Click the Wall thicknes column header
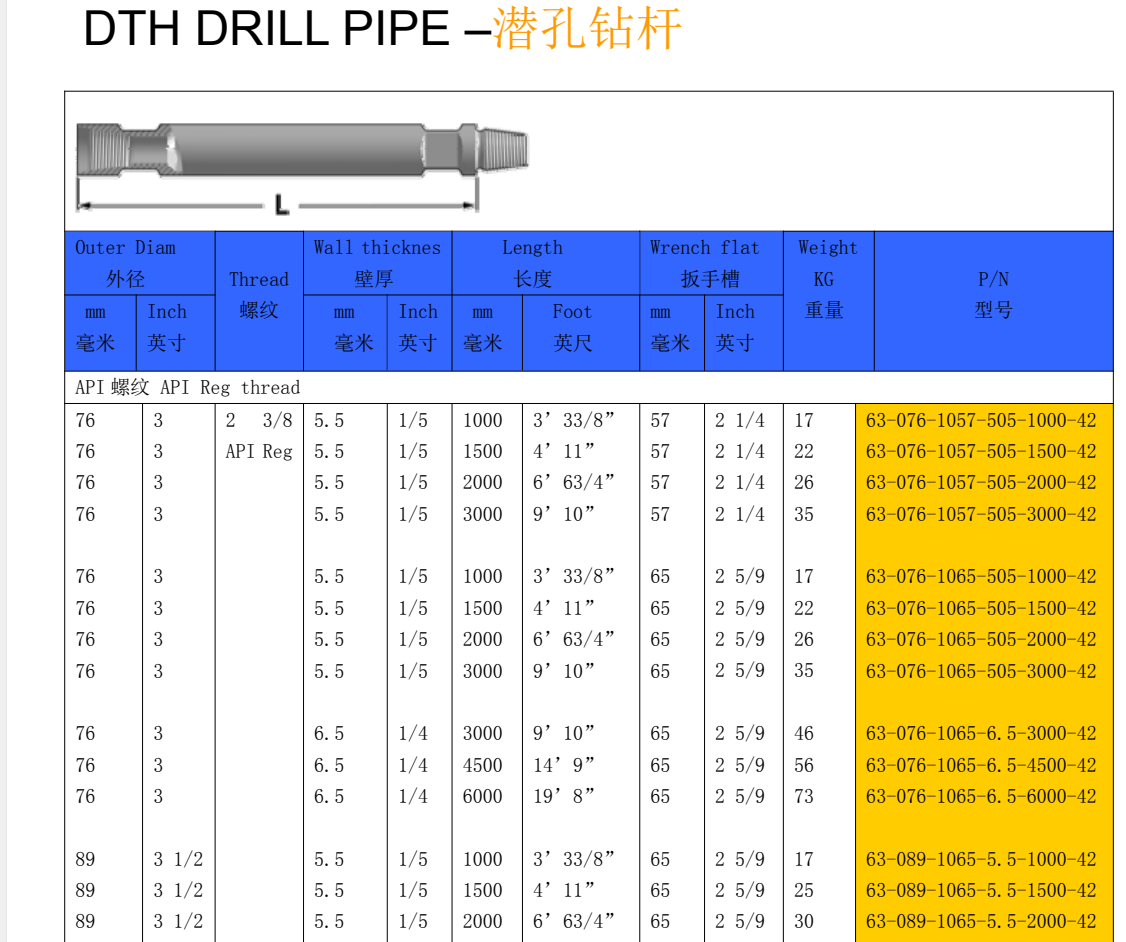This screenshot has height=942, width=1126. 376,263
